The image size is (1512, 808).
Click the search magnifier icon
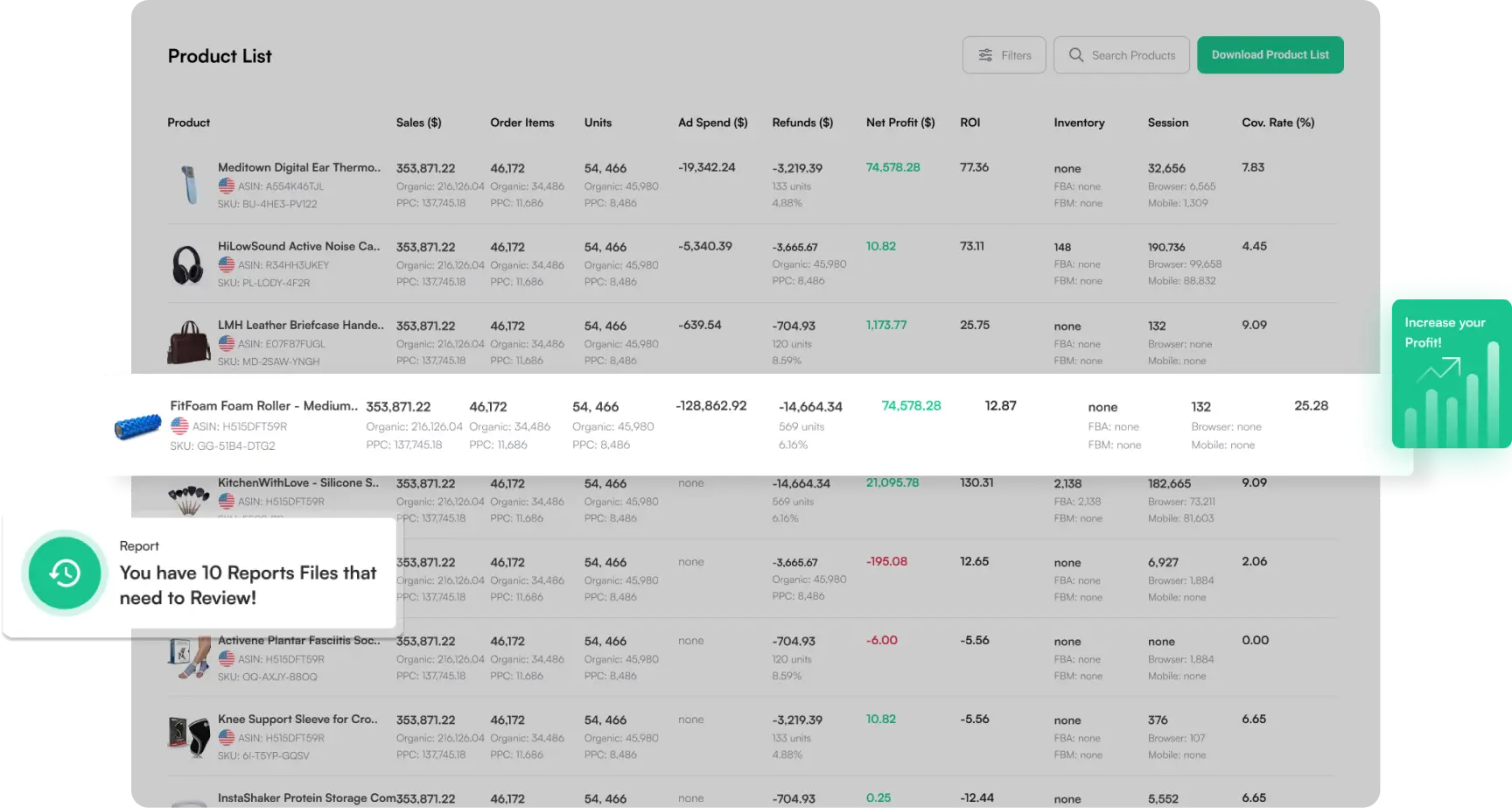1076,55
